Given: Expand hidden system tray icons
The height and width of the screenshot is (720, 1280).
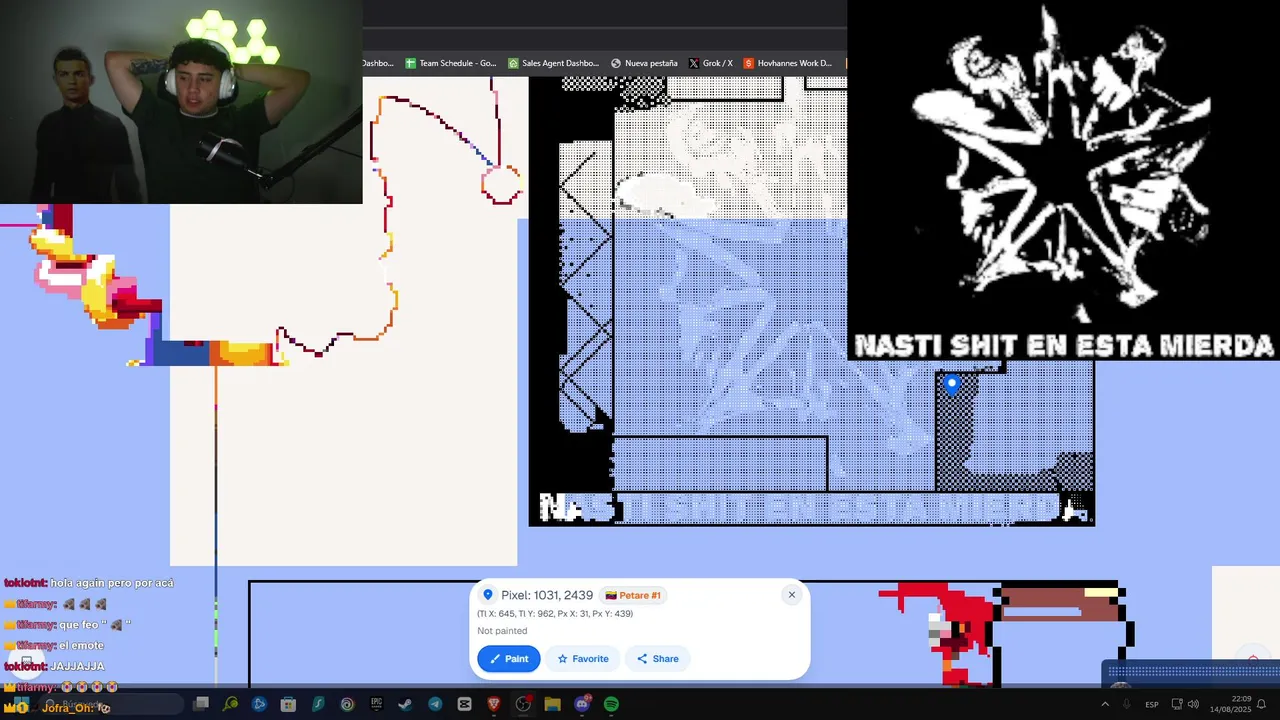Looking at the screenshot, I should pos(1105,704).
